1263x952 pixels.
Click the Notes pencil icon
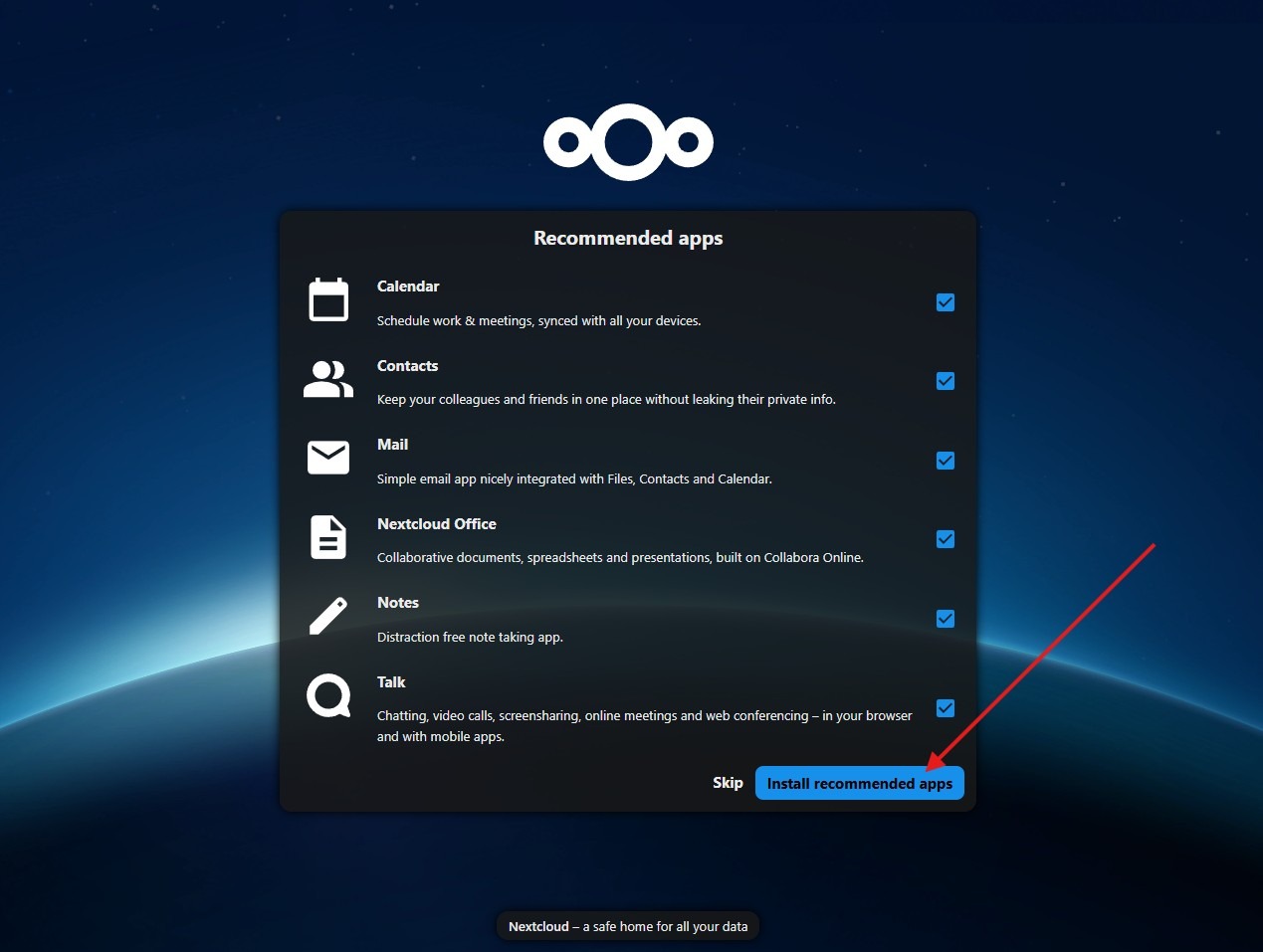tap(328, 616)
